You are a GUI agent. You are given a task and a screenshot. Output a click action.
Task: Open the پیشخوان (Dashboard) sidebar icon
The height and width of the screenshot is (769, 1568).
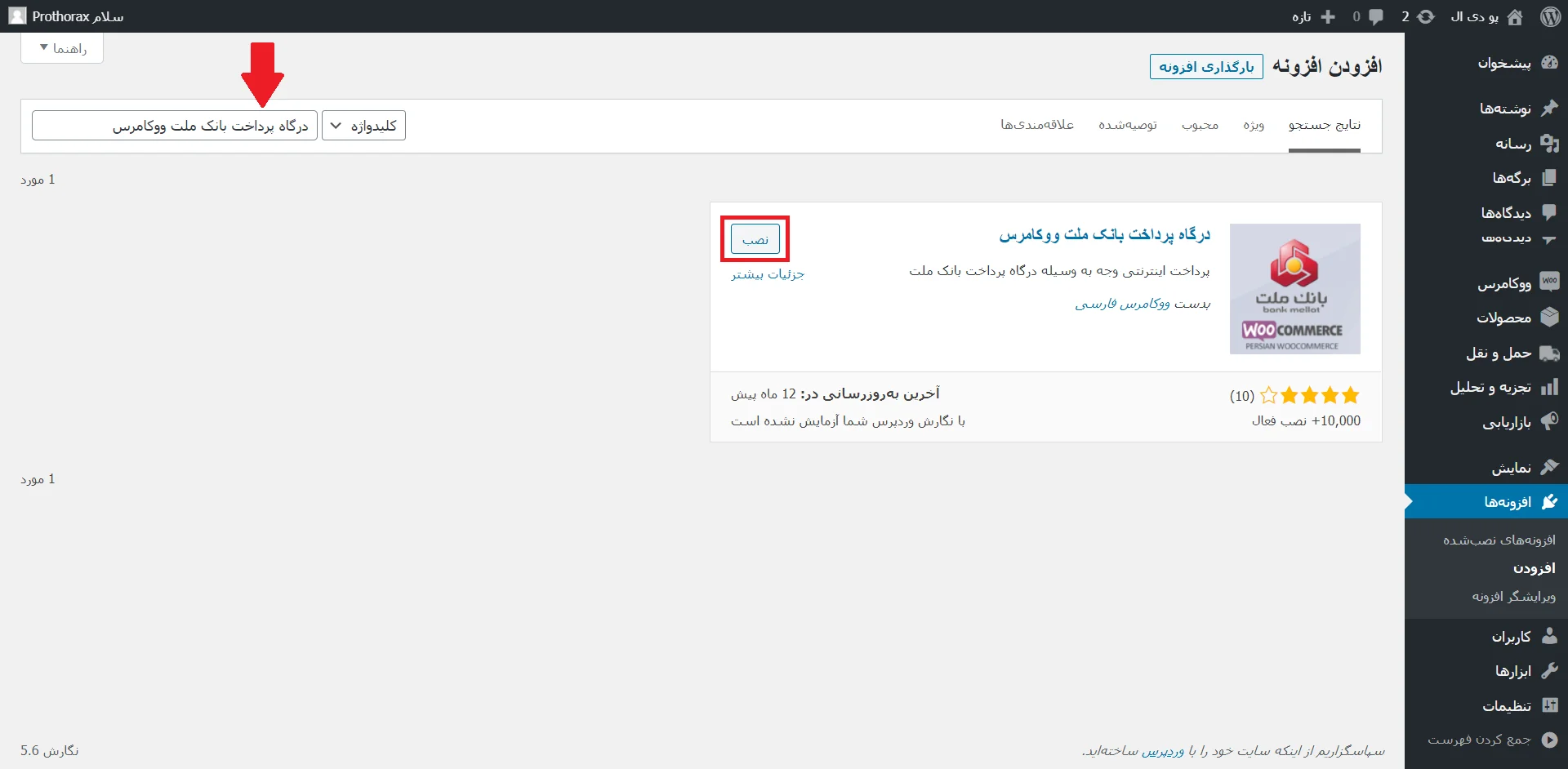(x=1549, y=63)
